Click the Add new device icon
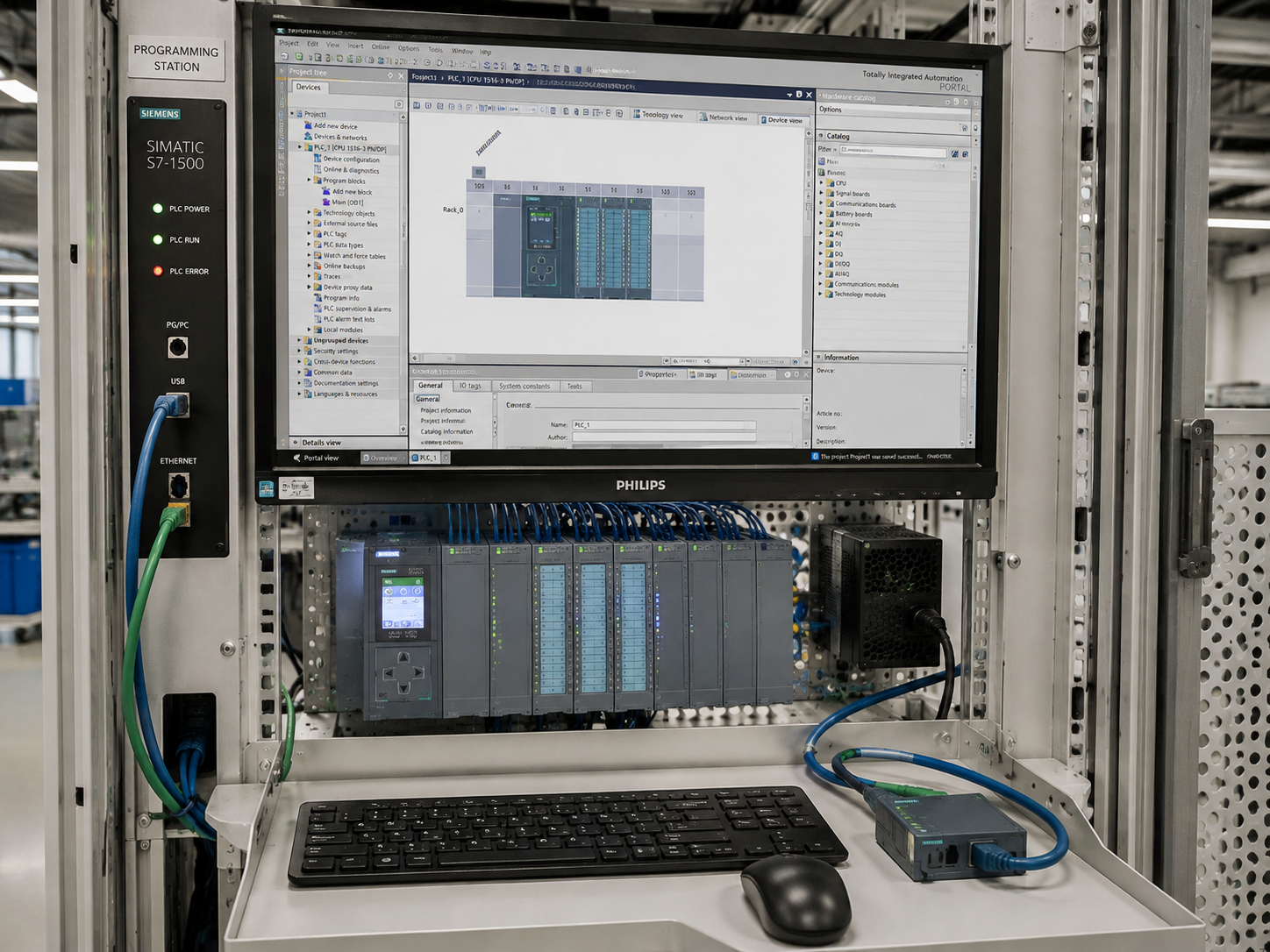The image size is (1270, 952). click(x=308, y=125)
